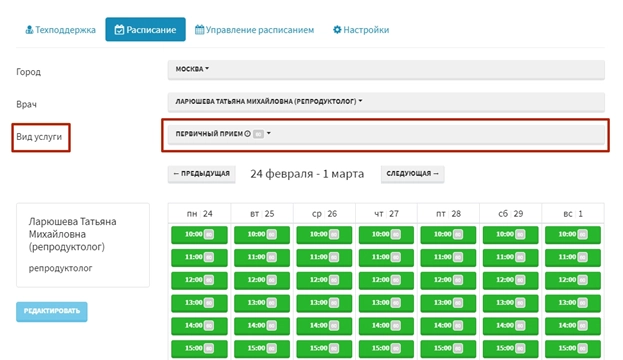Viewport: 623px width, 360px height.
Task: Pick the 10:00 slot on Sunday 1
Action: (x=573, y=234)
